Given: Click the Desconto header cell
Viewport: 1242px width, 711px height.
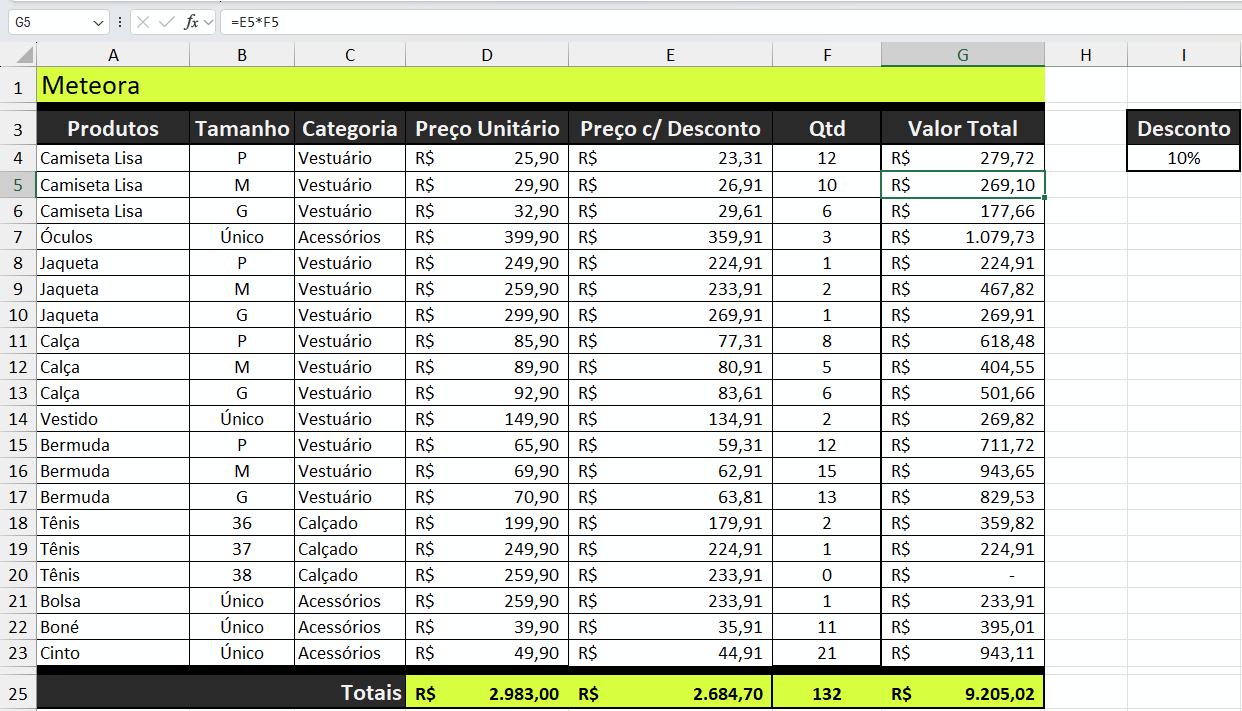Looking at the screenshot, I should [1184, 128].
